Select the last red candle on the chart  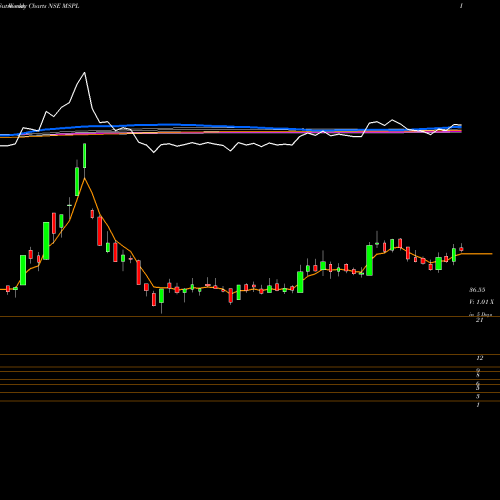click(461, 249)
